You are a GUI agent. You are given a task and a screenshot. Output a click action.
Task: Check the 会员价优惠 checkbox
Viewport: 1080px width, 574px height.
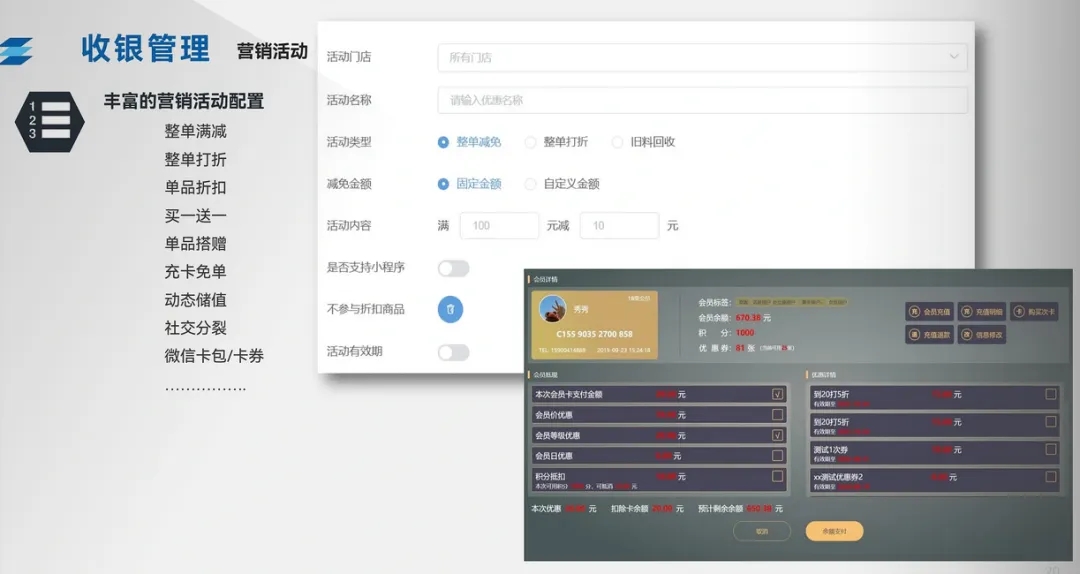(777, 415)
